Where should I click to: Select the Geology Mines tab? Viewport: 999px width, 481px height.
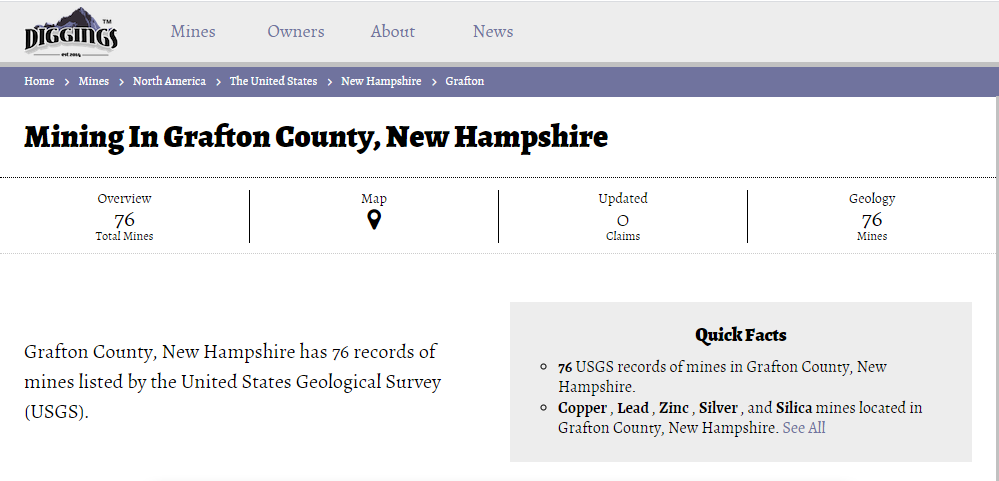(872, 216)
